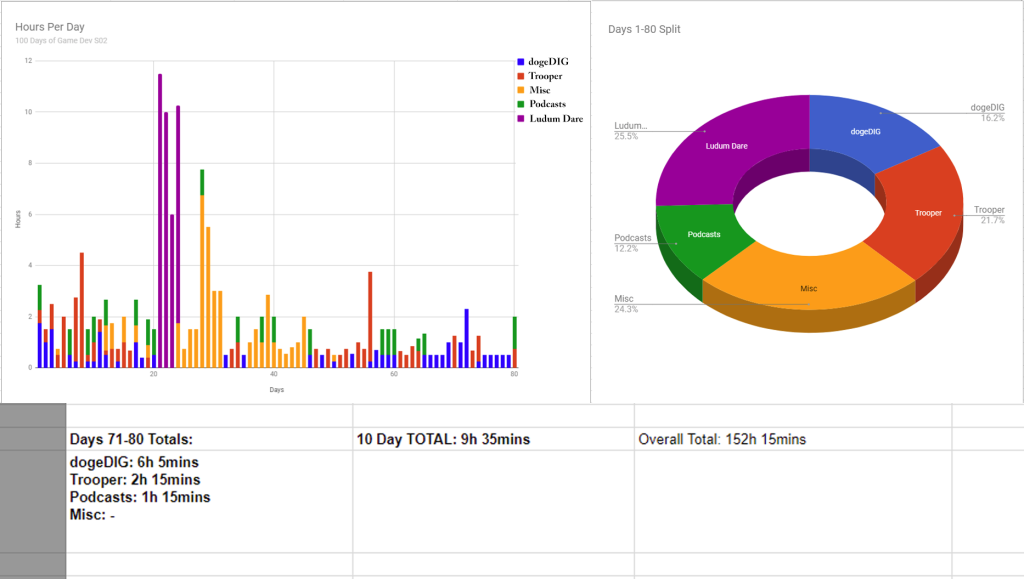The width and height of the screenshot is (1024, 579).
Task: Click the "Days" horizontal axis title
Action: pyautogui.click(x=275, y=389)
